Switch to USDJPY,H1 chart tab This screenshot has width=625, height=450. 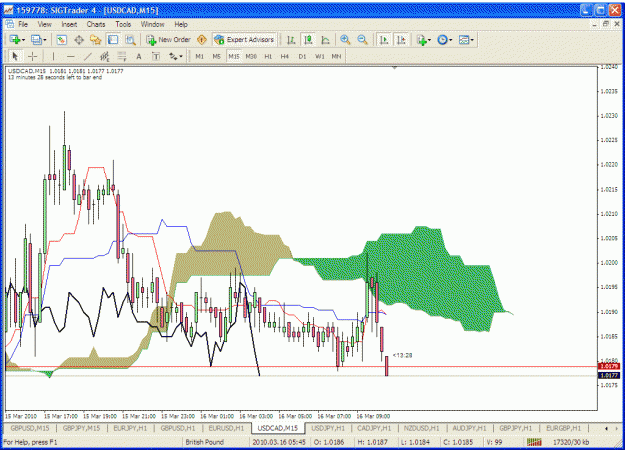[x=328, y=428]
